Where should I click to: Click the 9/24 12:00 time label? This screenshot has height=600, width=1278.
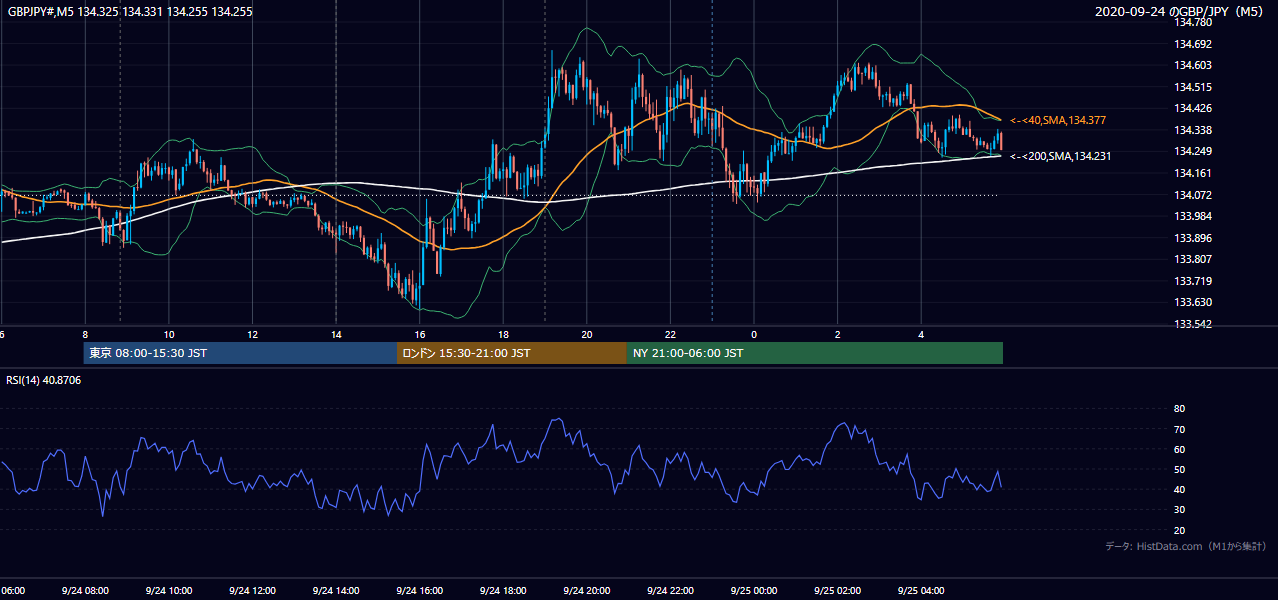[x=252, y=591]
